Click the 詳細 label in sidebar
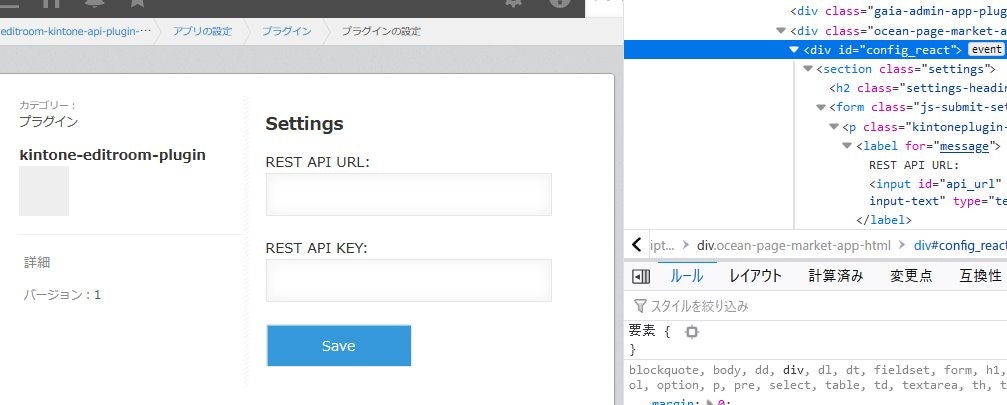 coord(37,262)
